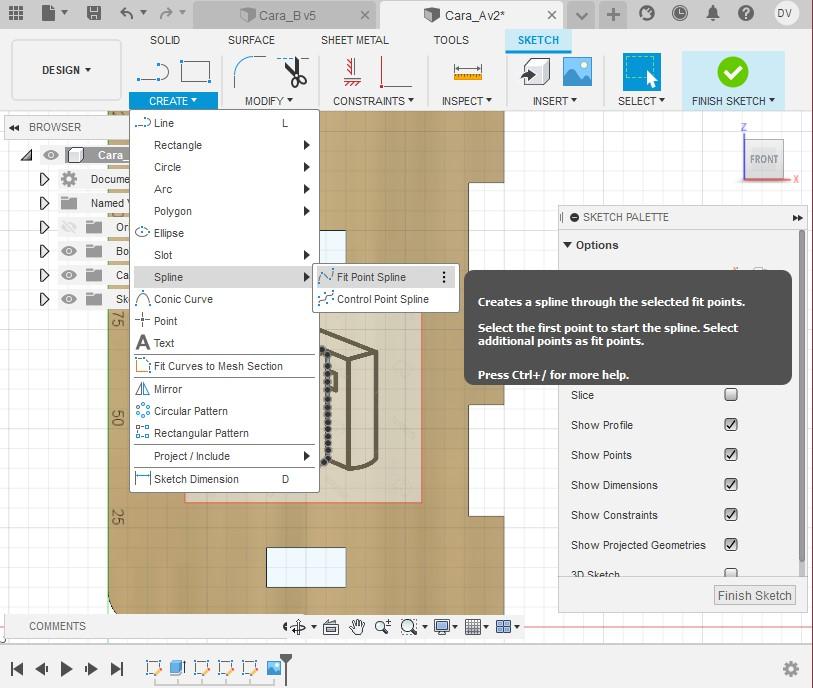This screenshot has height=688, width=813.
Task: Toggle the Show Constraints checkbox
Action: coord(731,515)
